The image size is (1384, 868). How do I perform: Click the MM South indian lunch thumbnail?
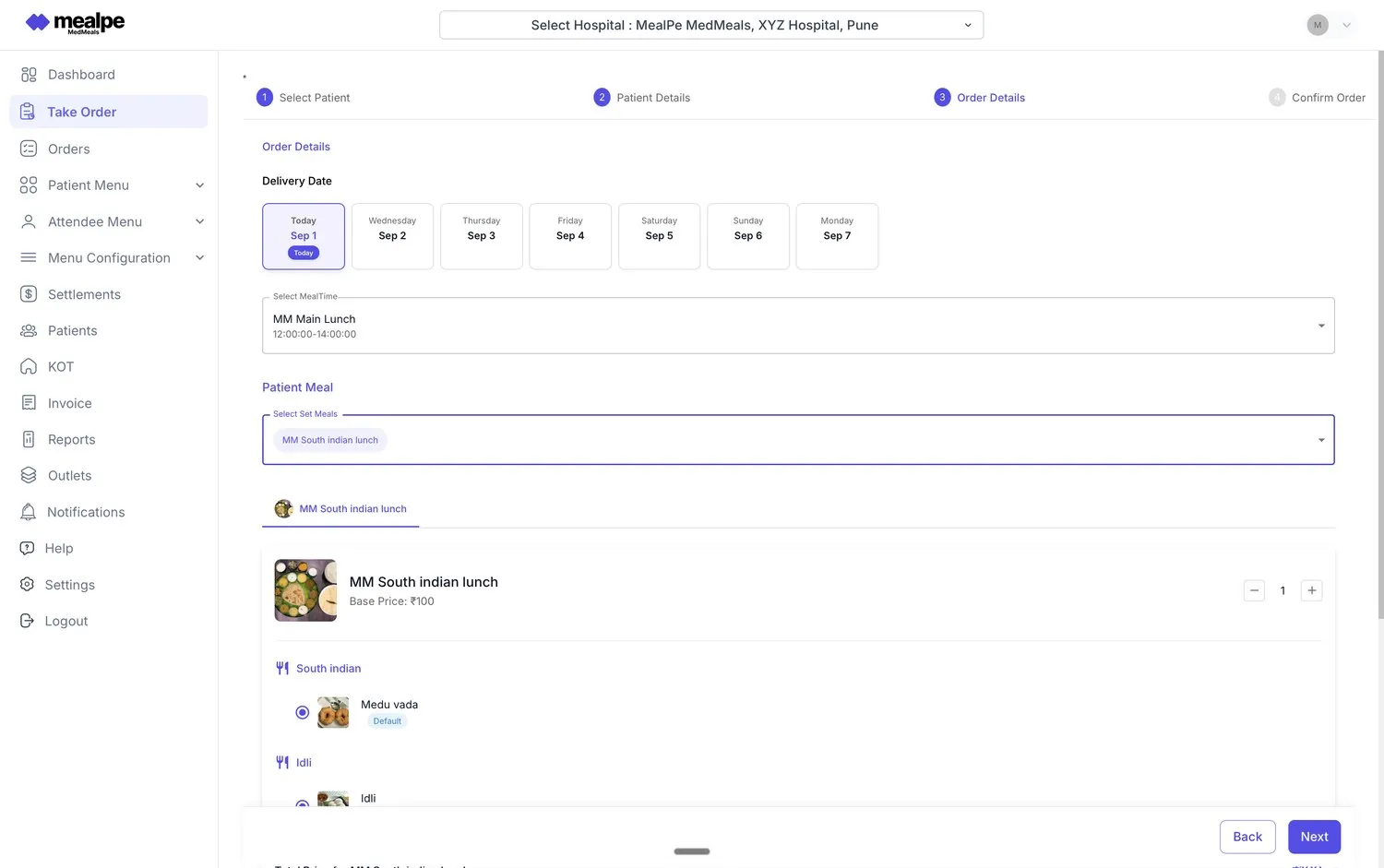pyautogui.click(x=305, y=590)
